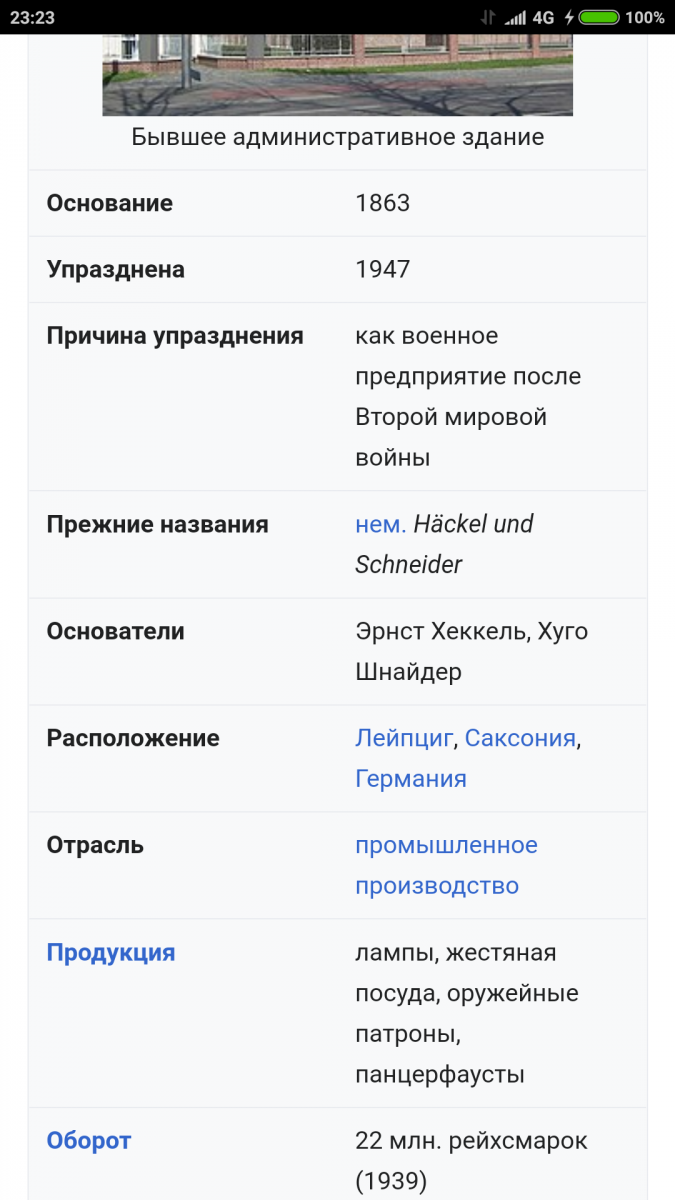Follow the Саксония link

[x=520, y=738]
